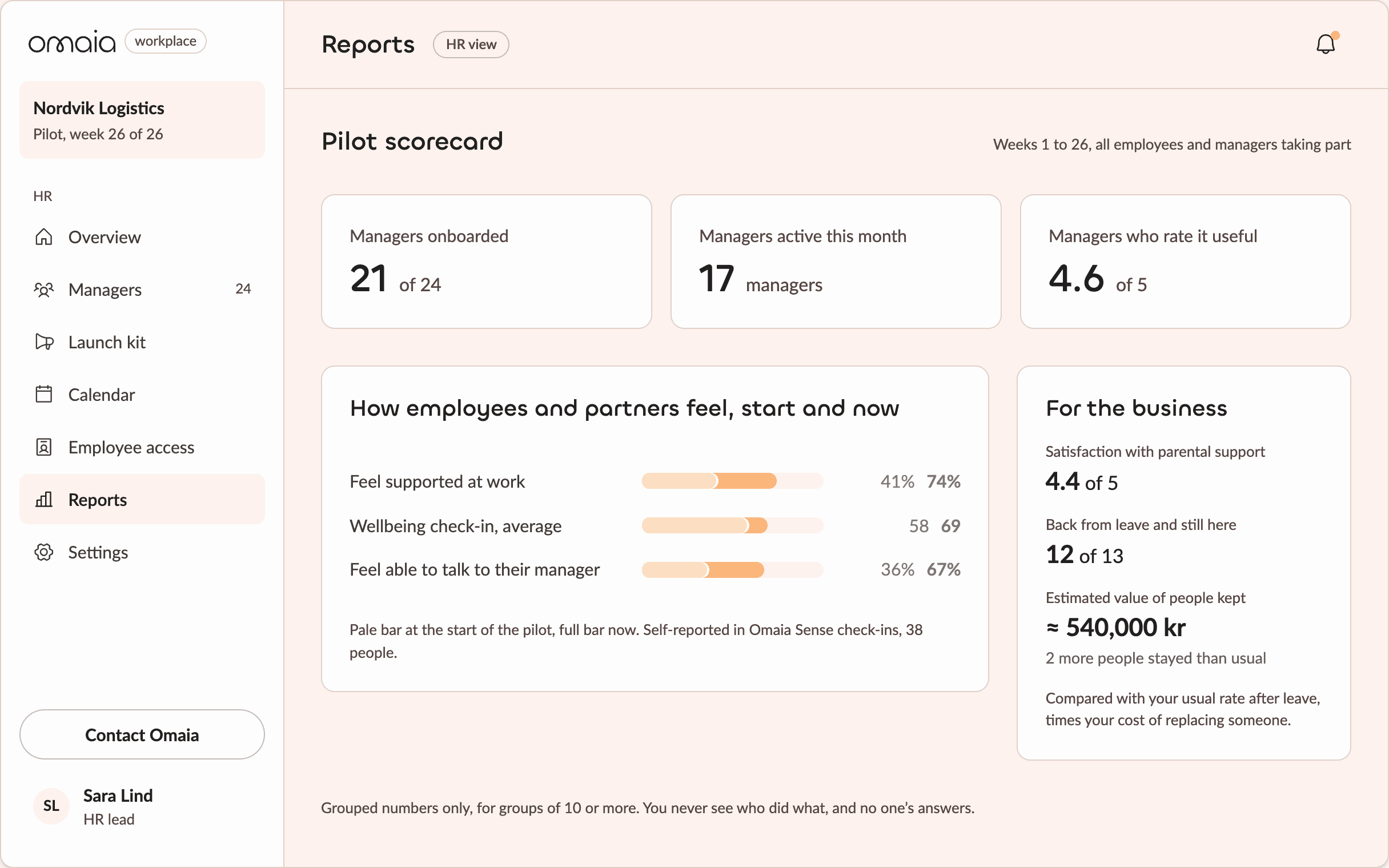Click the HR view badge

471,44
